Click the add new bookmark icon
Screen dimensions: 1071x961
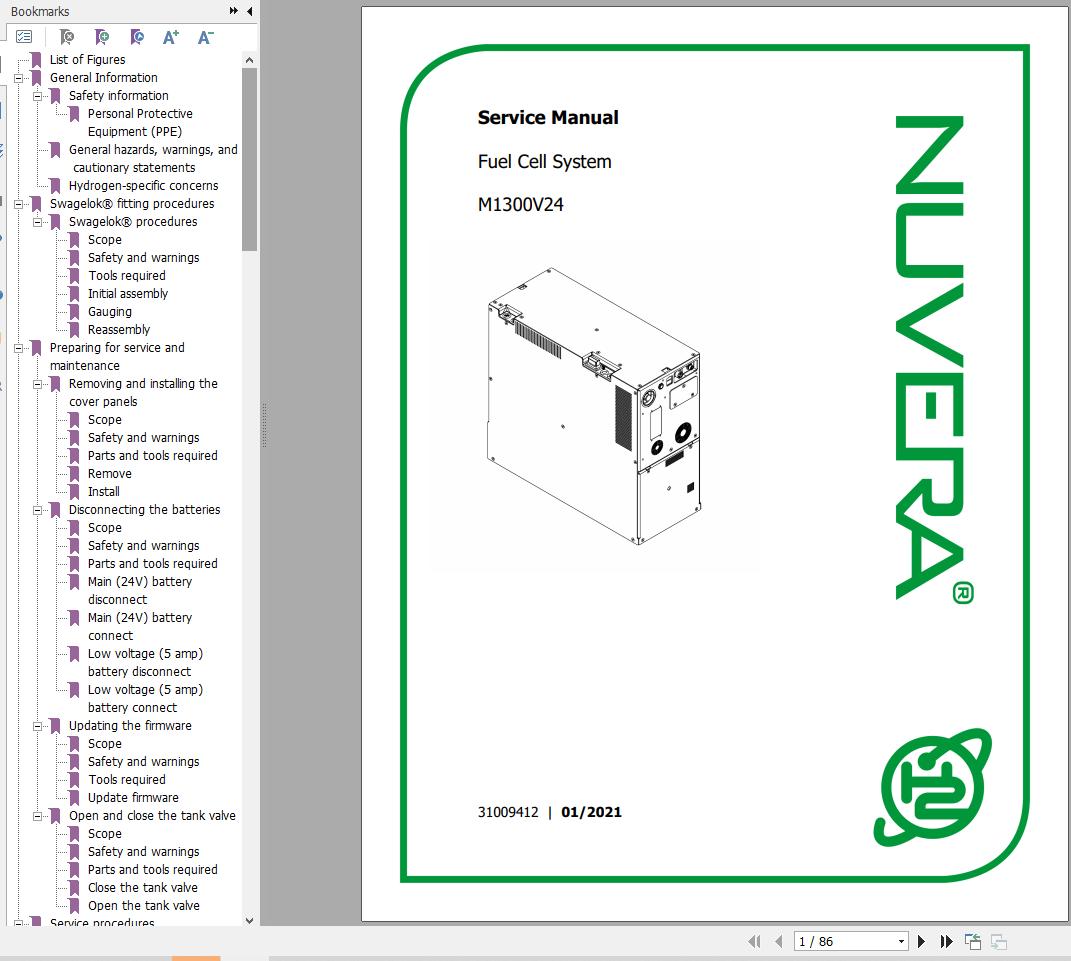tap(102, 37)
